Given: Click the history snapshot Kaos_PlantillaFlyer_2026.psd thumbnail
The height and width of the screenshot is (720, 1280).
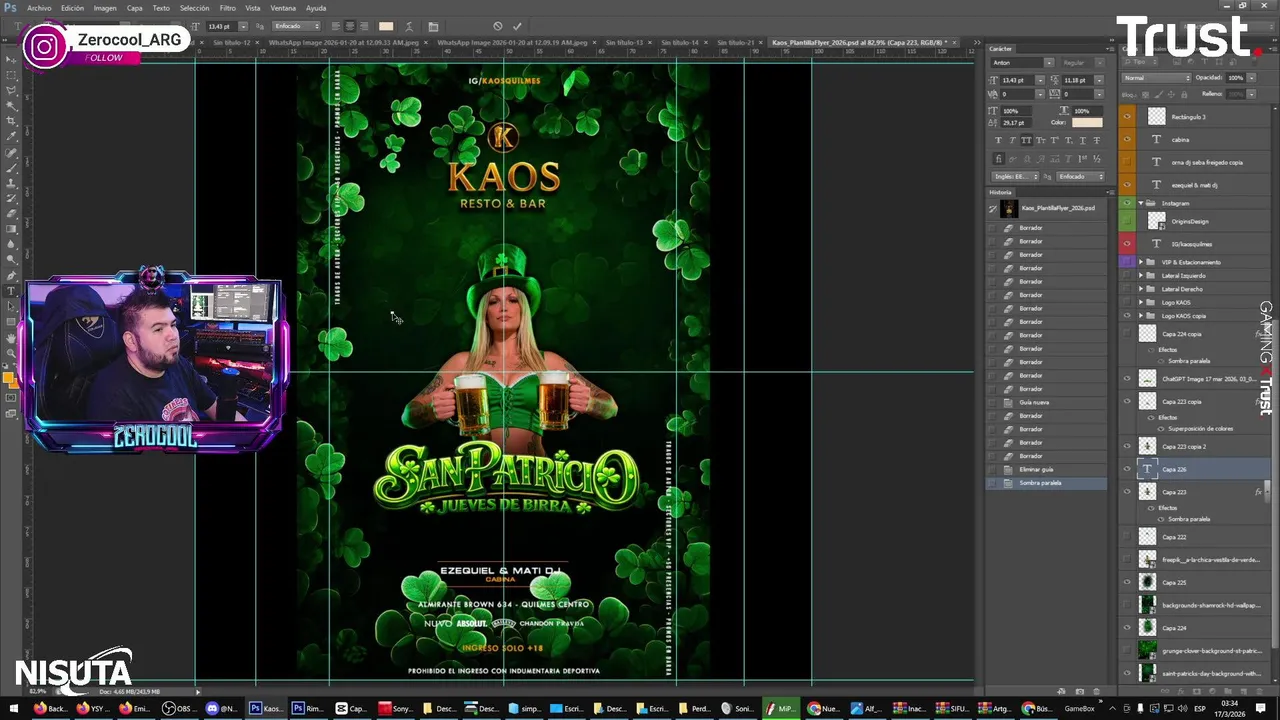Looking at the screenshot, I should 1009,208.
